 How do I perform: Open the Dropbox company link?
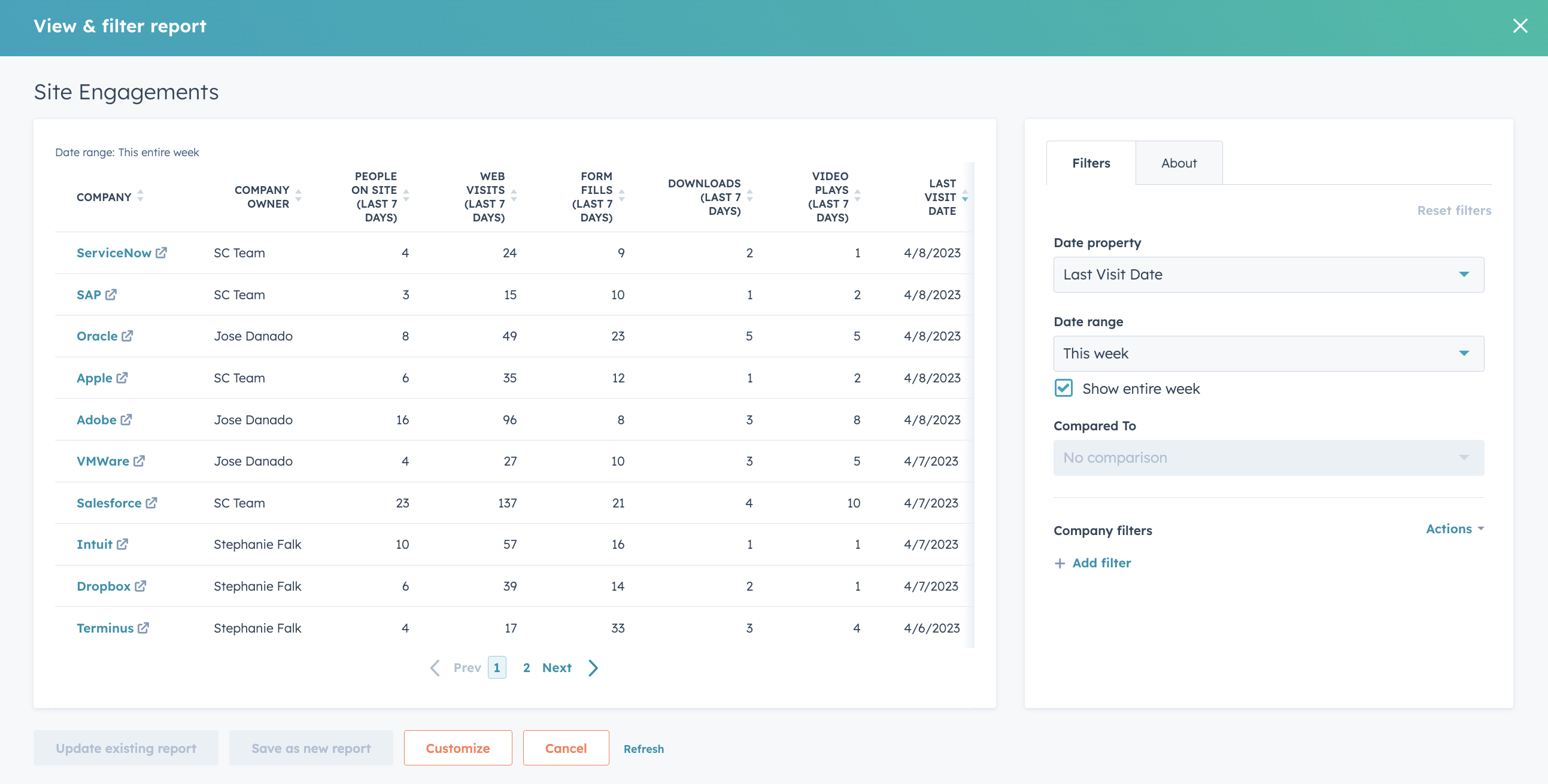pyautogui.click(x=104, y=587)
